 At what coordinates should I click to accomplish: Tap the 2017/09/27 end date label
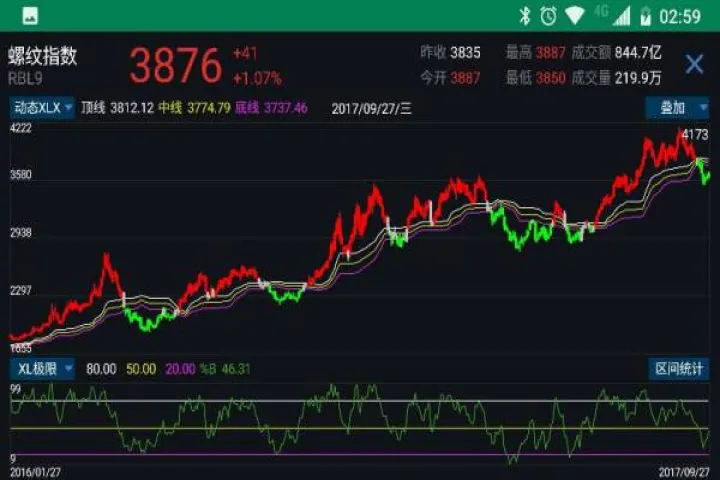pos(684,472)
